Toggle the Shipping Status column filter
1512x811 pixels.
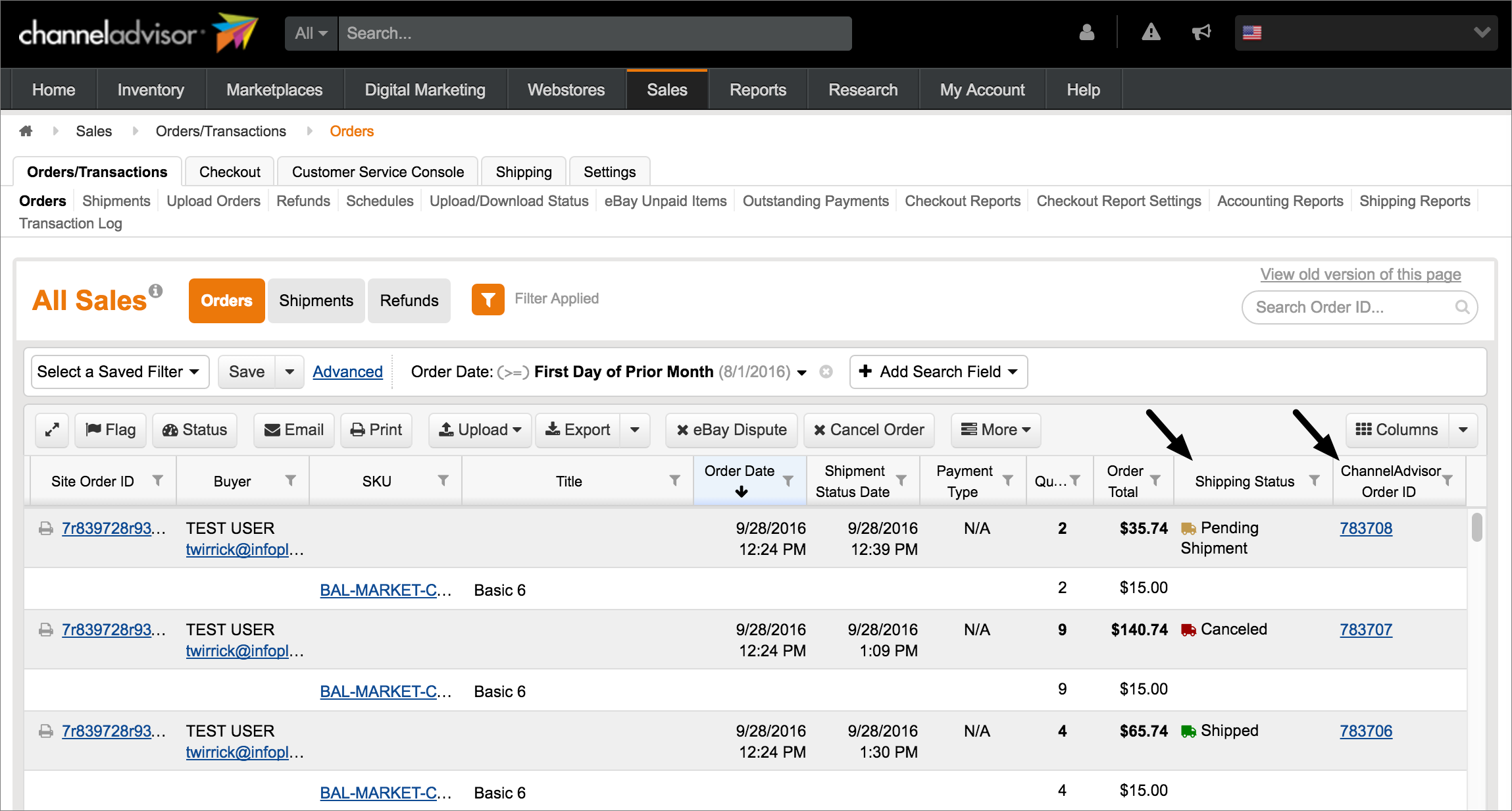tap(1314, 481)
